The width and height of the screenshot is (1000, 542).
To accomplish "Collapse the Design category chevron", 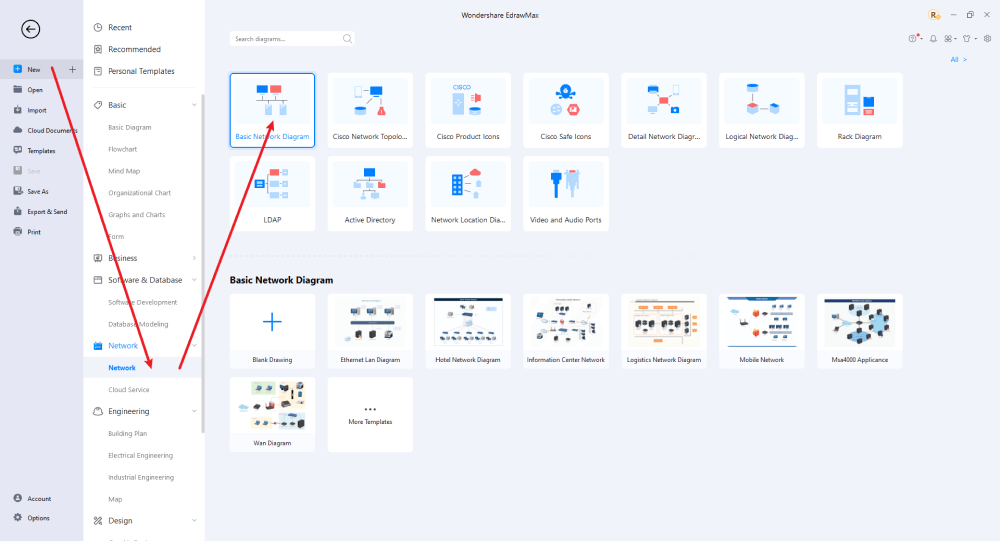I will [x=194, y=521].
